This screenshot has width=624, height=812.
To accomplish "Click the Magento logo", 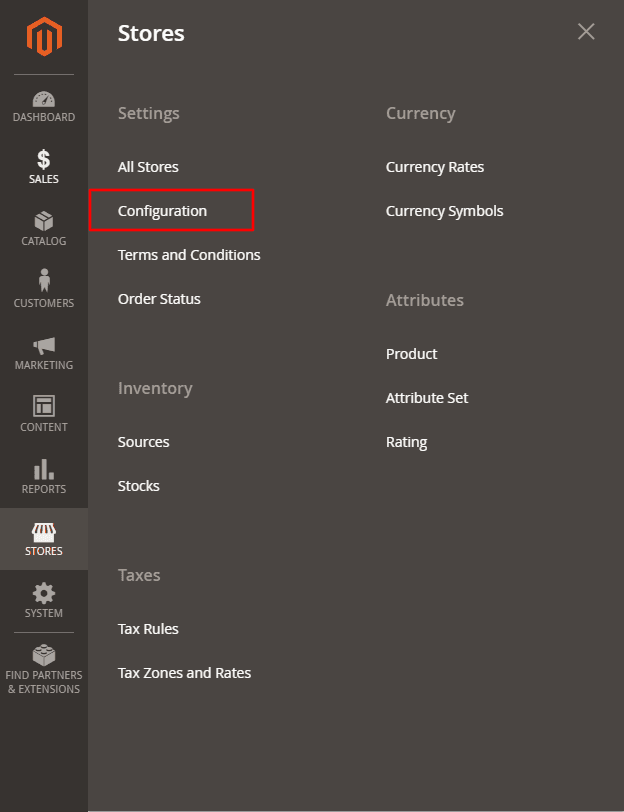I will pyautogui.click(x=43, y=38).
